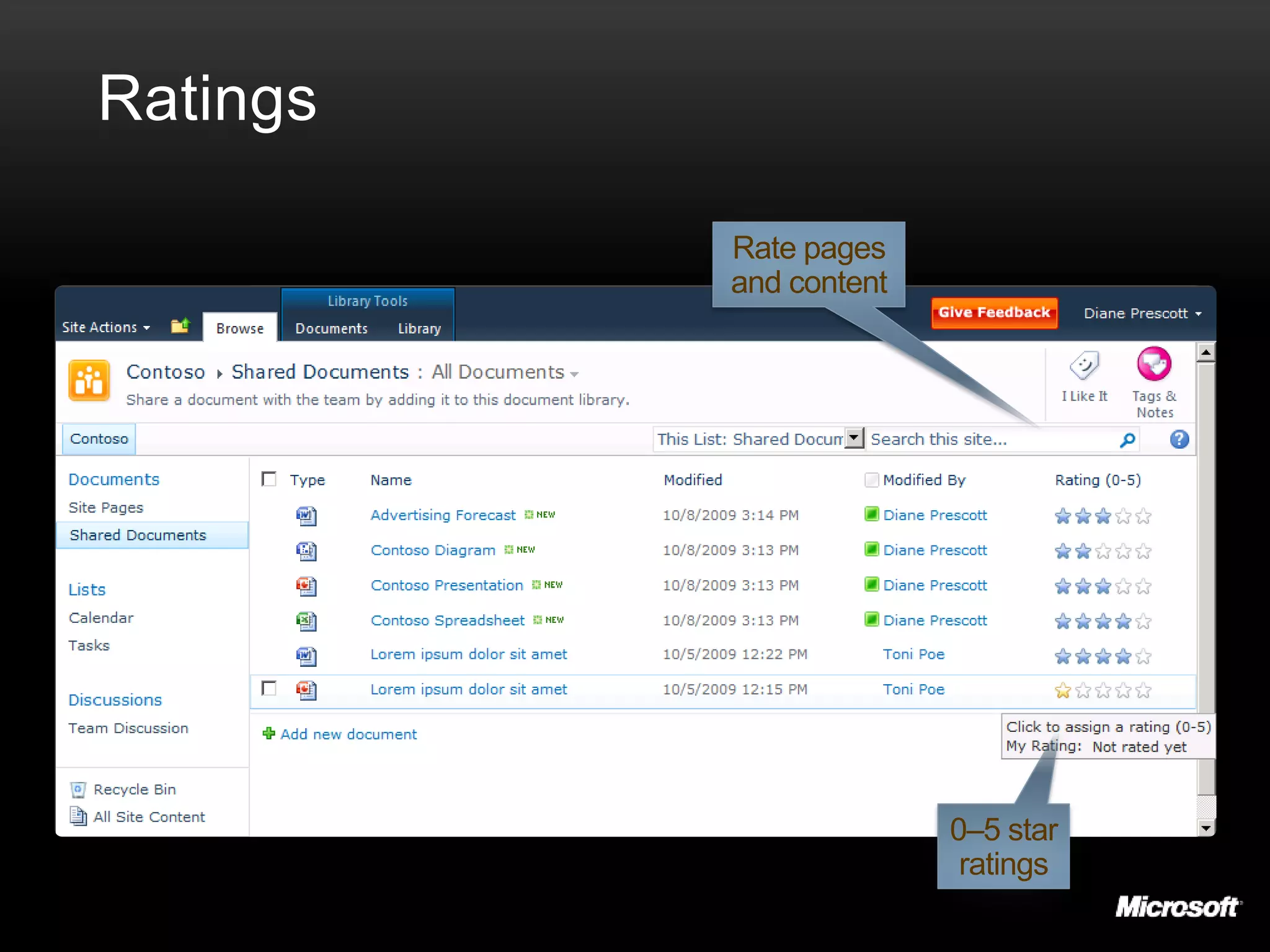This screenshot has width=1270, height=952.
Task: Check the box for 12:15 PM Lorem ipsum
Action: (x=269, y=689)
